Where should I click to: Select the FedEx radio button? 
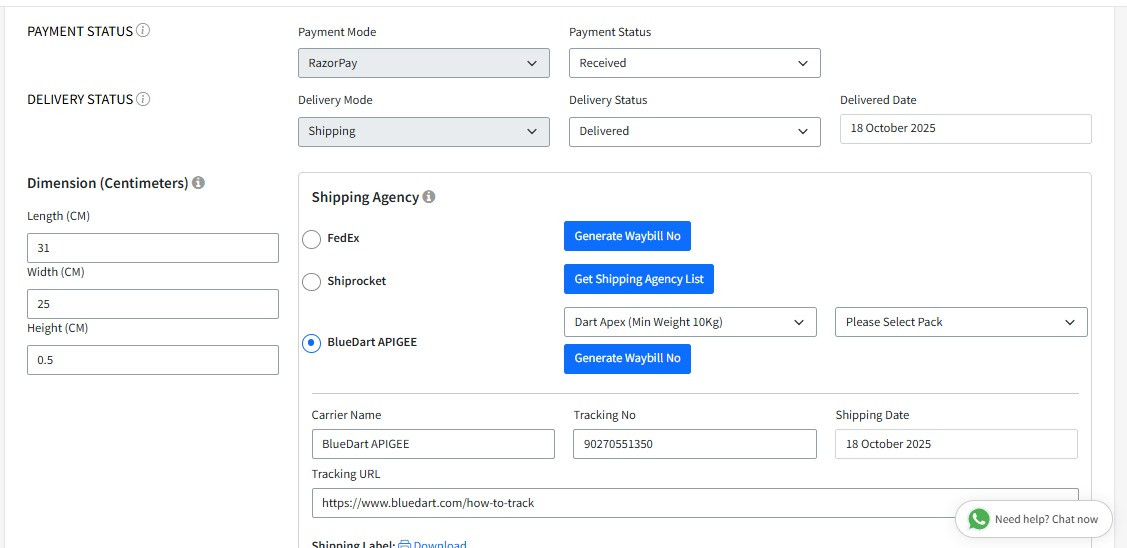[311, 239]
